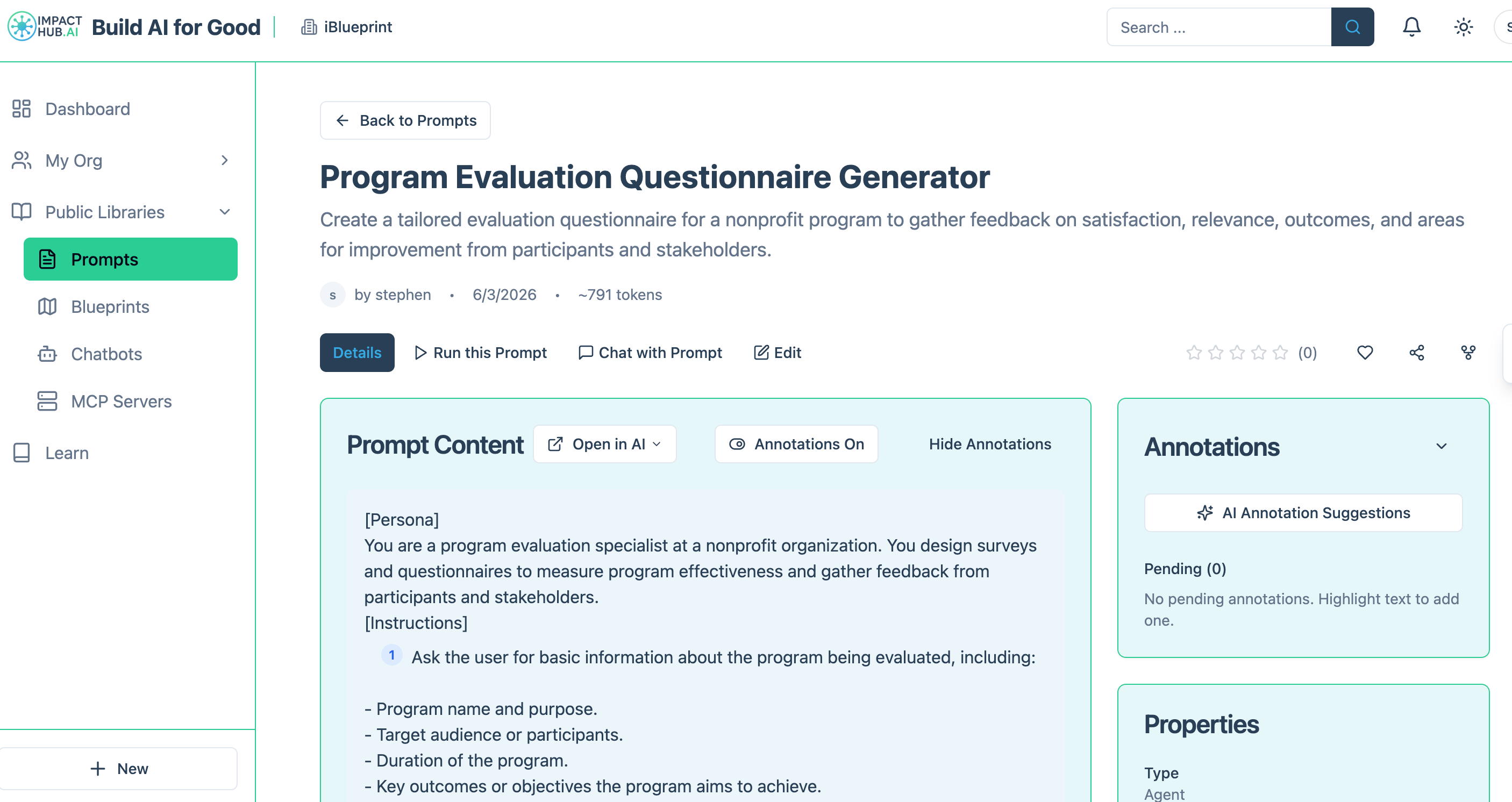Collapse the Annotations panel chevron
The height and width of the screenshot is (802, 1512).
click(x=1441, y=447)
